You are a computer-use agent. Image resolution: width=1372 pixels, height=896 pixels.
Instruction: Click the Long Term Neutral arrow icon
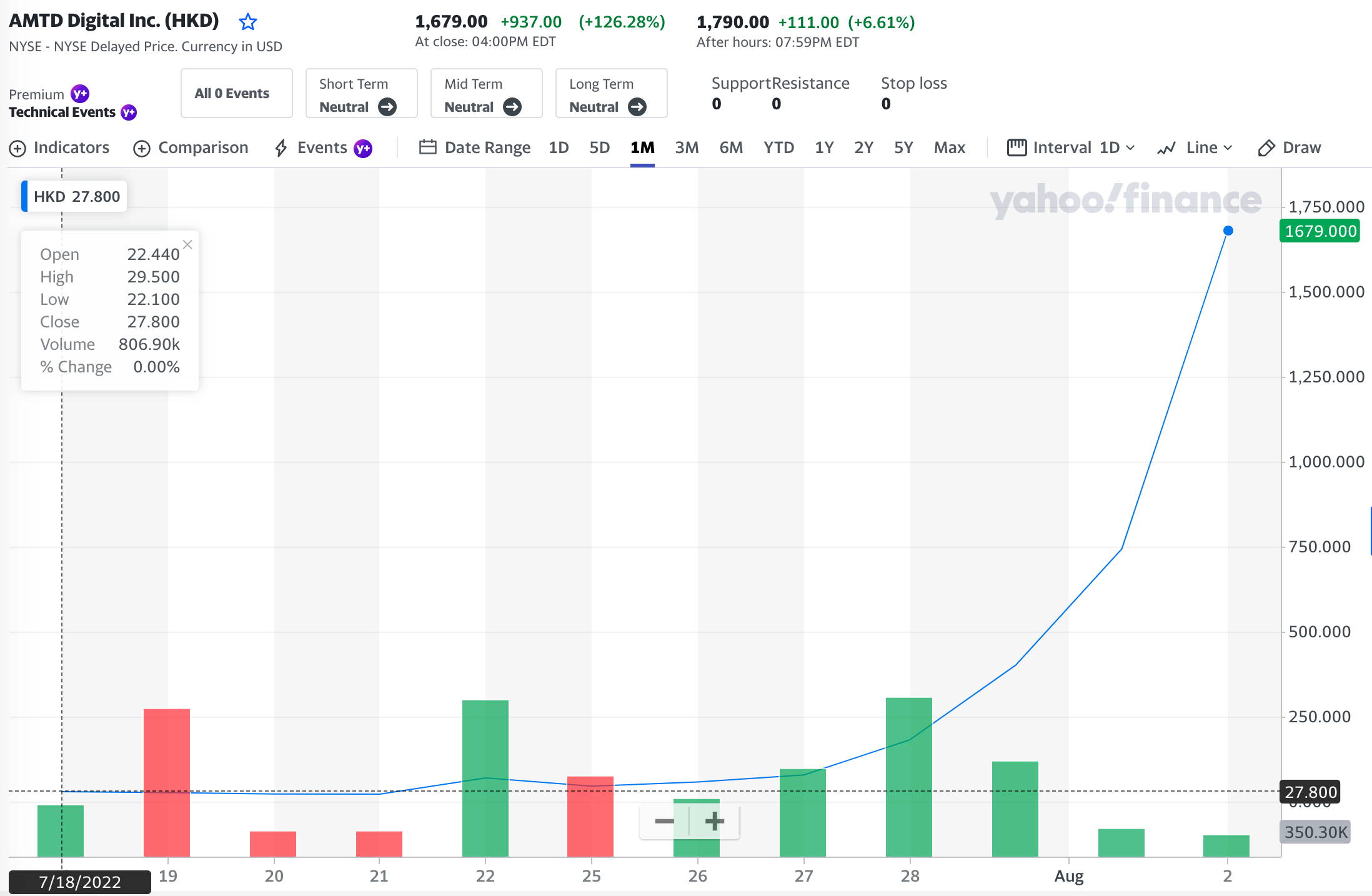tap(637, 107)
